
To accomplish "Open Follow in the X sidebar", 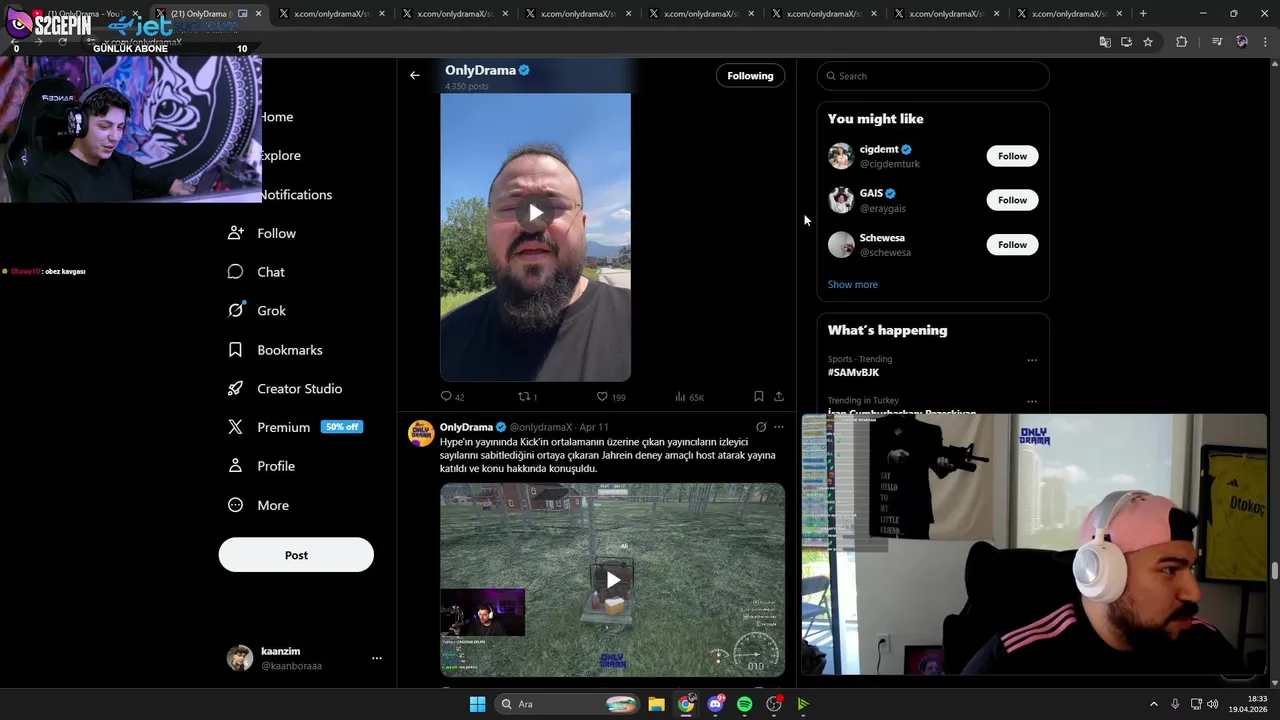I will pyautogui.click(x=262, y=233).
